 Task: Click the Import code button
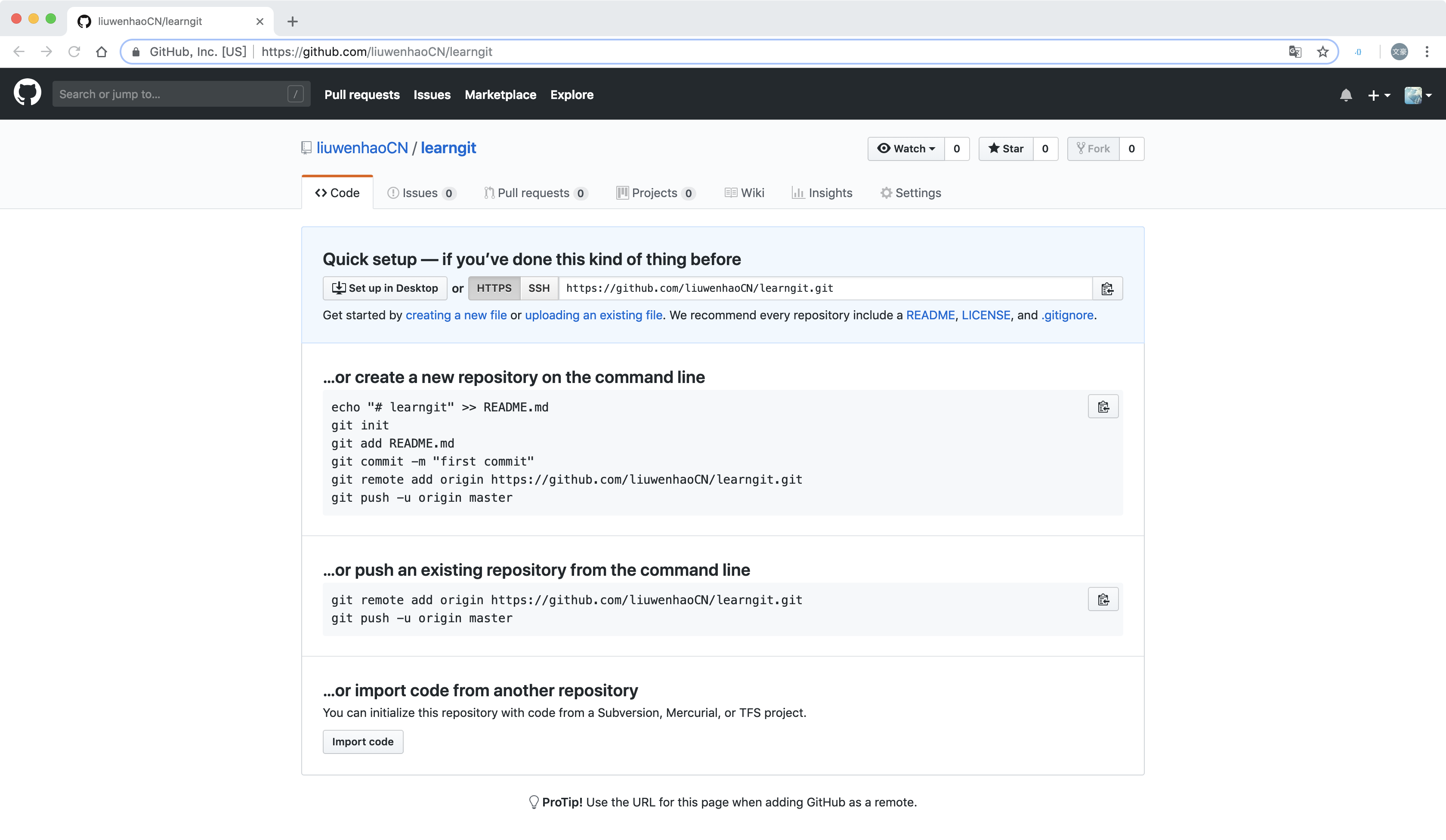point(363,741)
